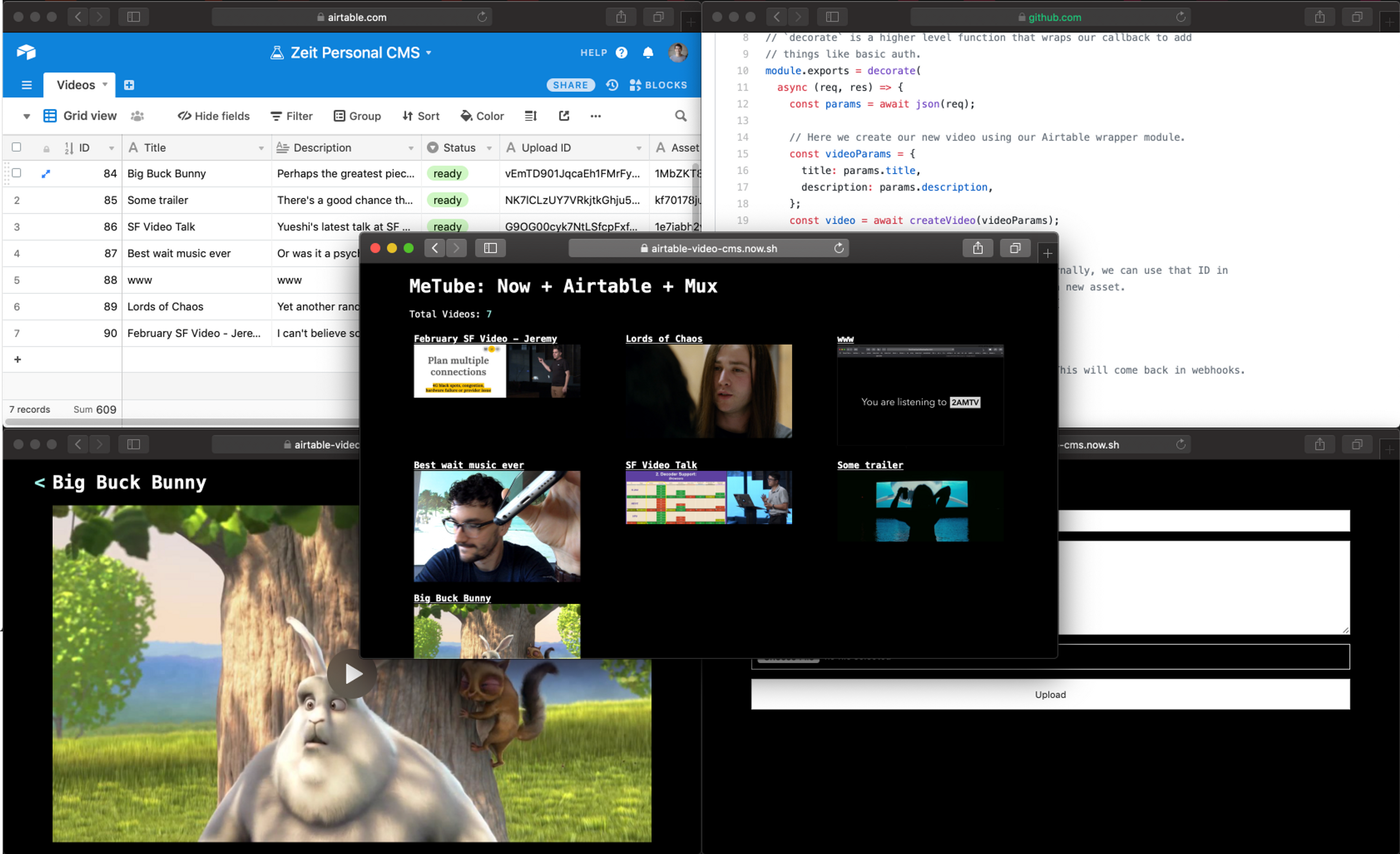Open the Zeit Personal CMS base dropdown
The image size is (1400, 854).
(x=429, y=53)
